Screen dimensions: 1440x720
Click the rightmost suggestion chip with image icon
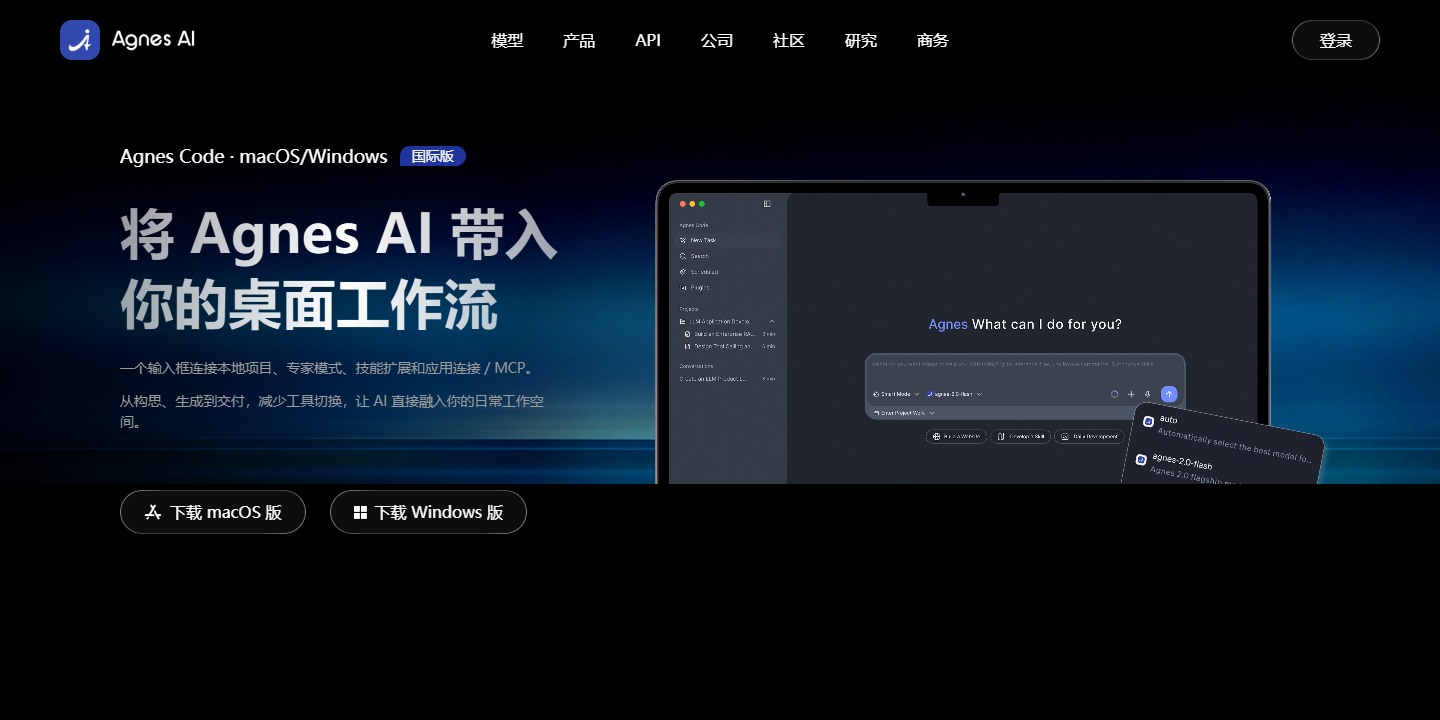point(1089,436)
